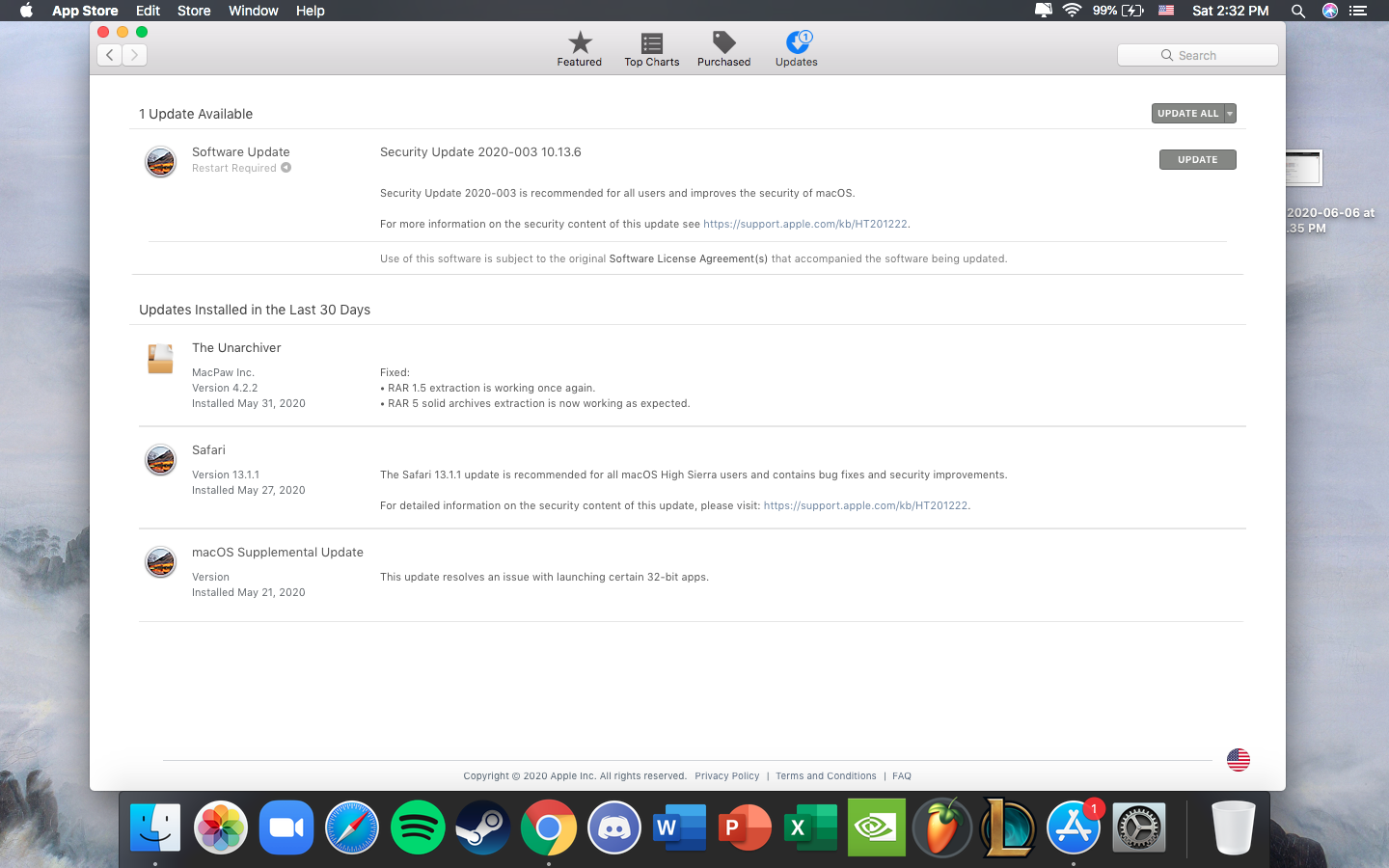1389x868 pixels.
Task: Open Notification Center list icon
Action: 1358,11
